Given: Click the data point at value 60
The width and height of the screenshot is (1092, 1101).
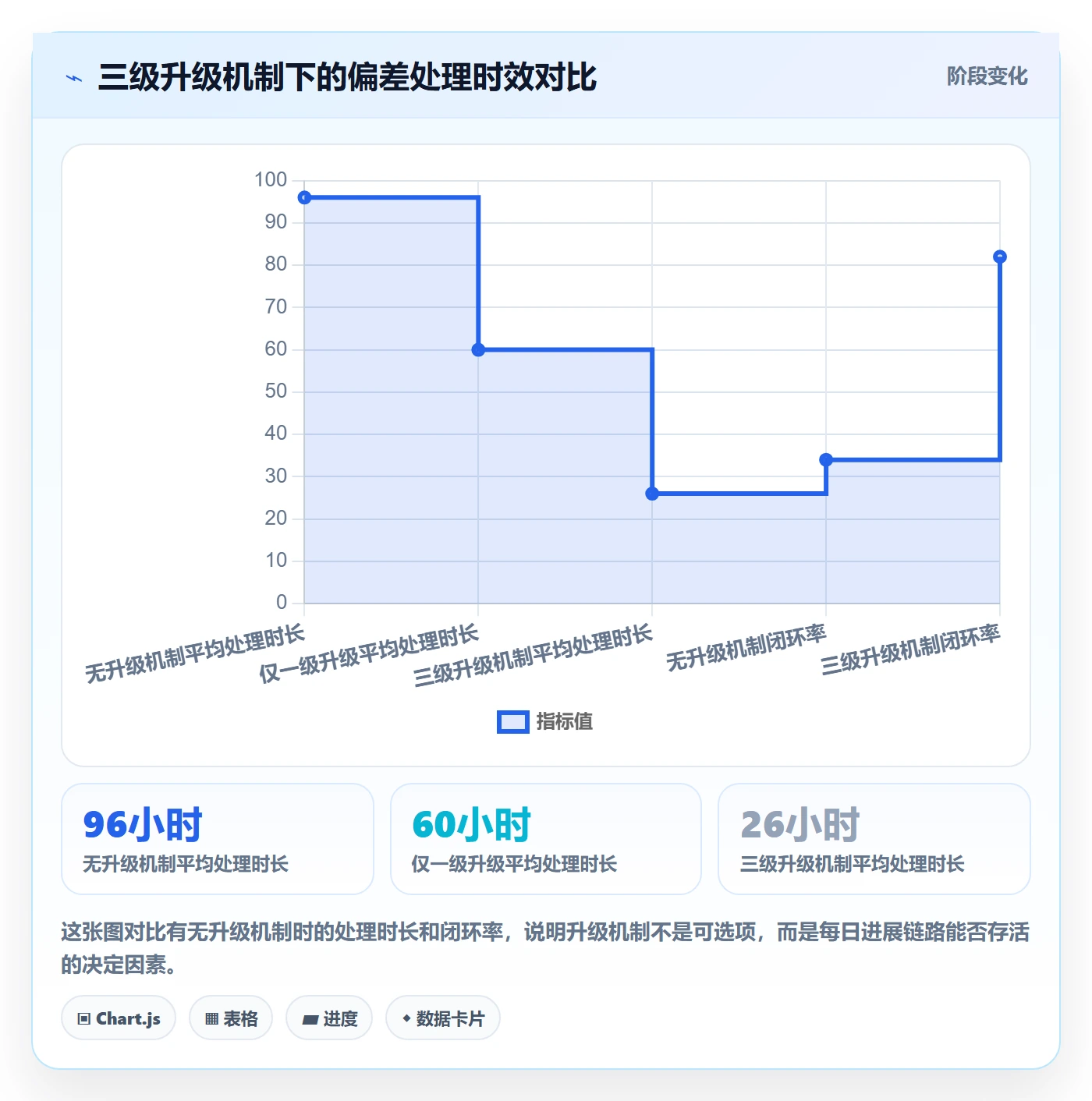Looking at the screenshot, I should pyautogui.click(x=478, y=350).
